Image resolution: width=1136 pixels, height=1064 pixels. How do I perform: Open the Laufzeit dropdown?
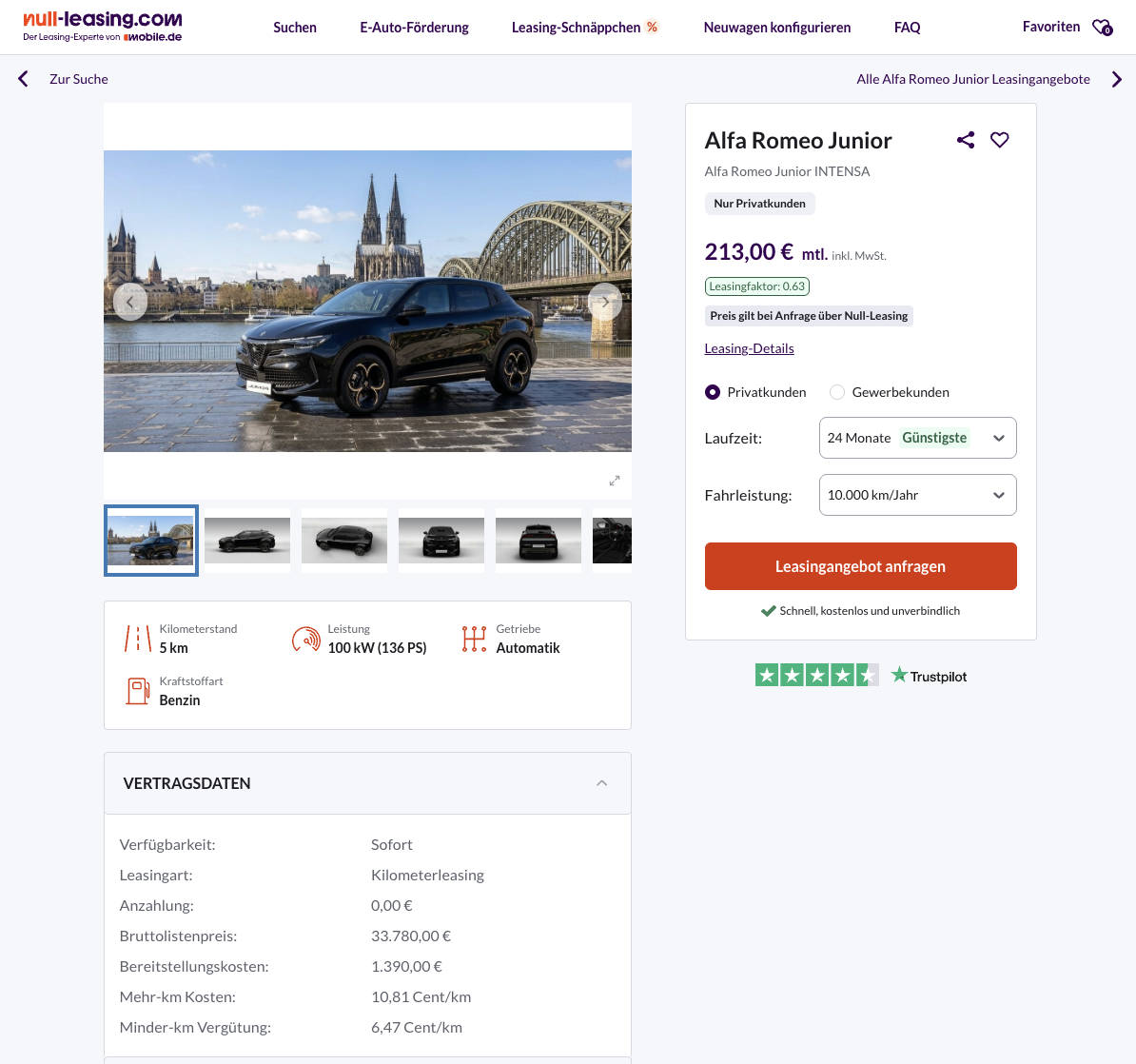917,438
